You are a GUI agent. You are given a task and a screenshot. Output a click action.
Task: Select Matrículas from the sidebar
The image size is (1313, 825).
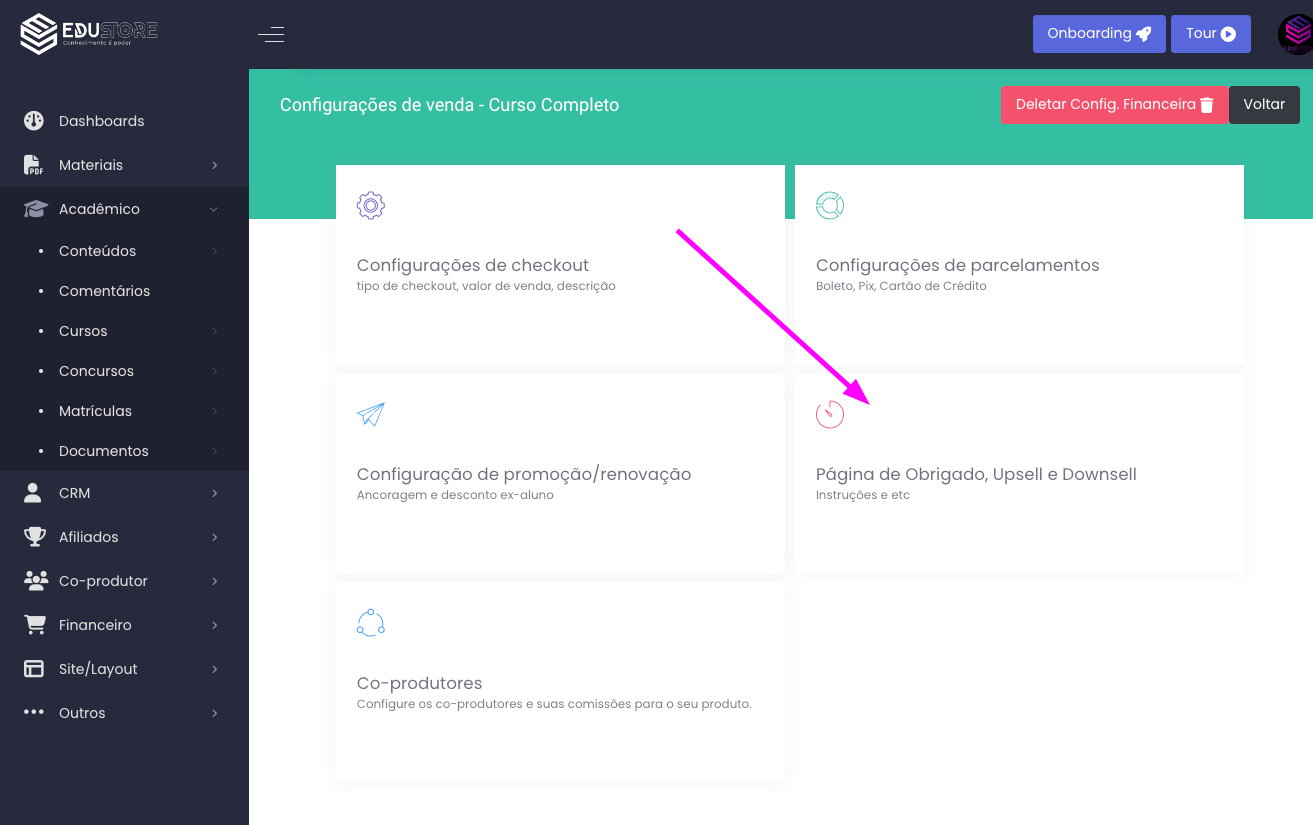click(x=95, y=411)
